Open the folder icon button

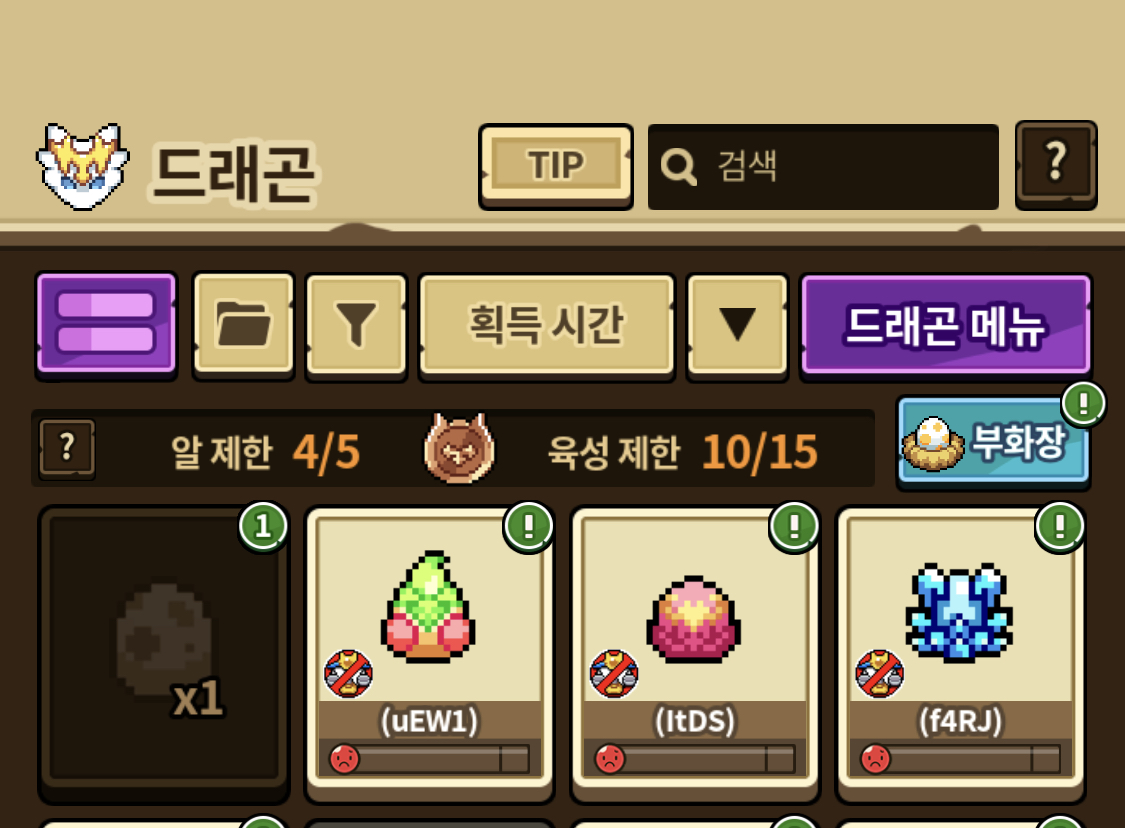pos(244,324)
